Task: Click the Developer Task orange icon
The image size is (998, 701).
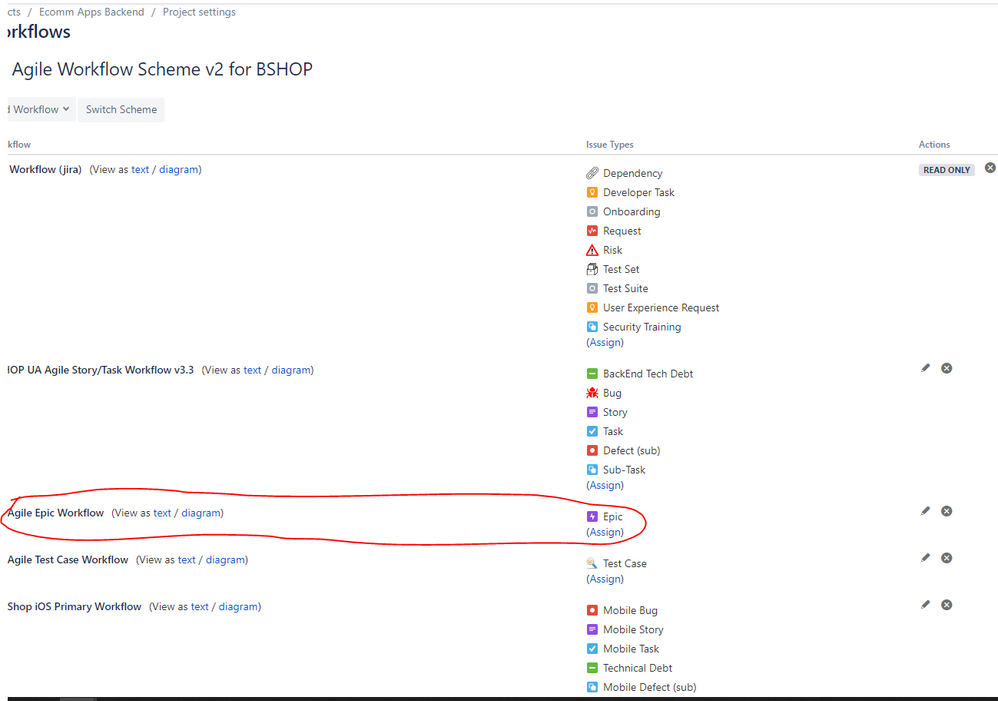Action: click(592, 192)
